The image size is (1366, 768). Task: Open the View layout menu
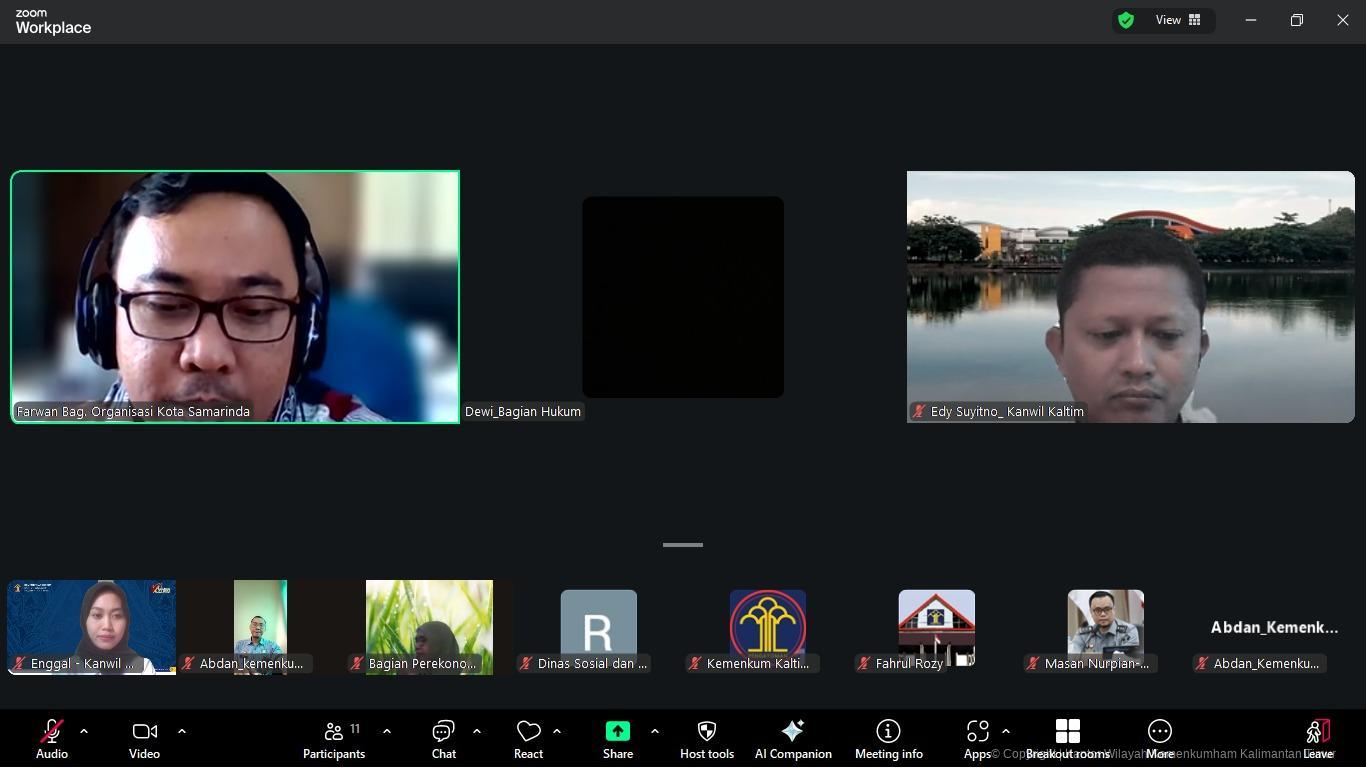pos(1178,20)
